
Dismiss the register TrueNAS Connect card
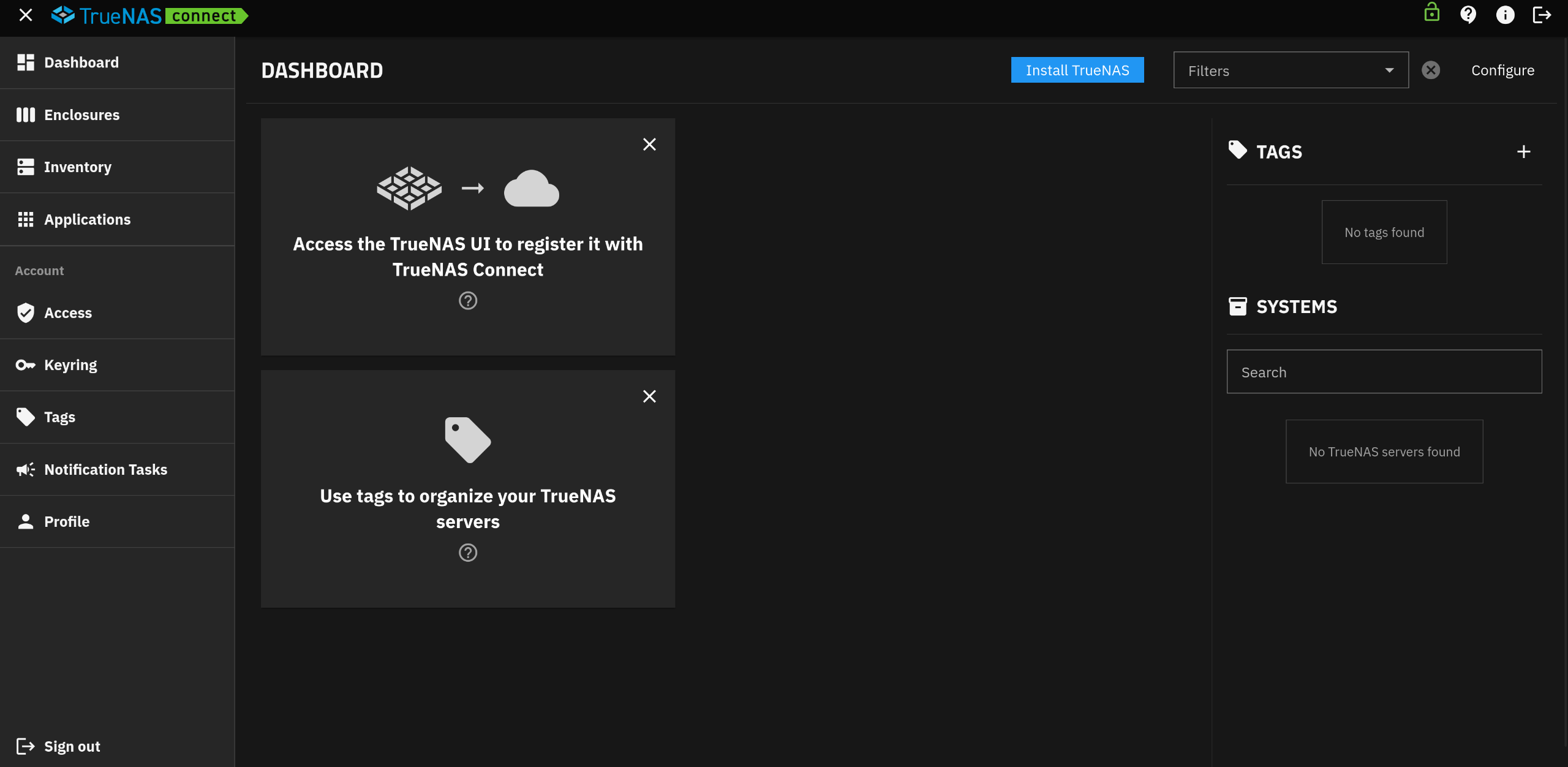[x=649, y=145]
